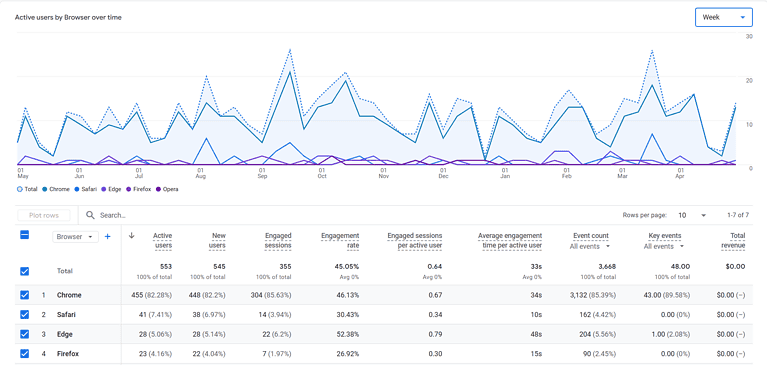This screenshot has height=365, width=767.
Task: Click the 01 Sep axis label
Action: click(x=262, y=173)
